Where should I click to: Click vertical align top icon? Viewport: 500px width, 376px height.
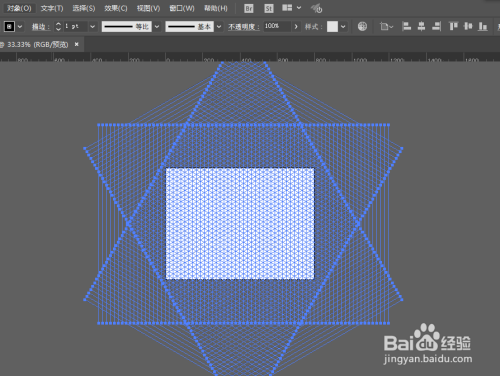pos(453,26)
